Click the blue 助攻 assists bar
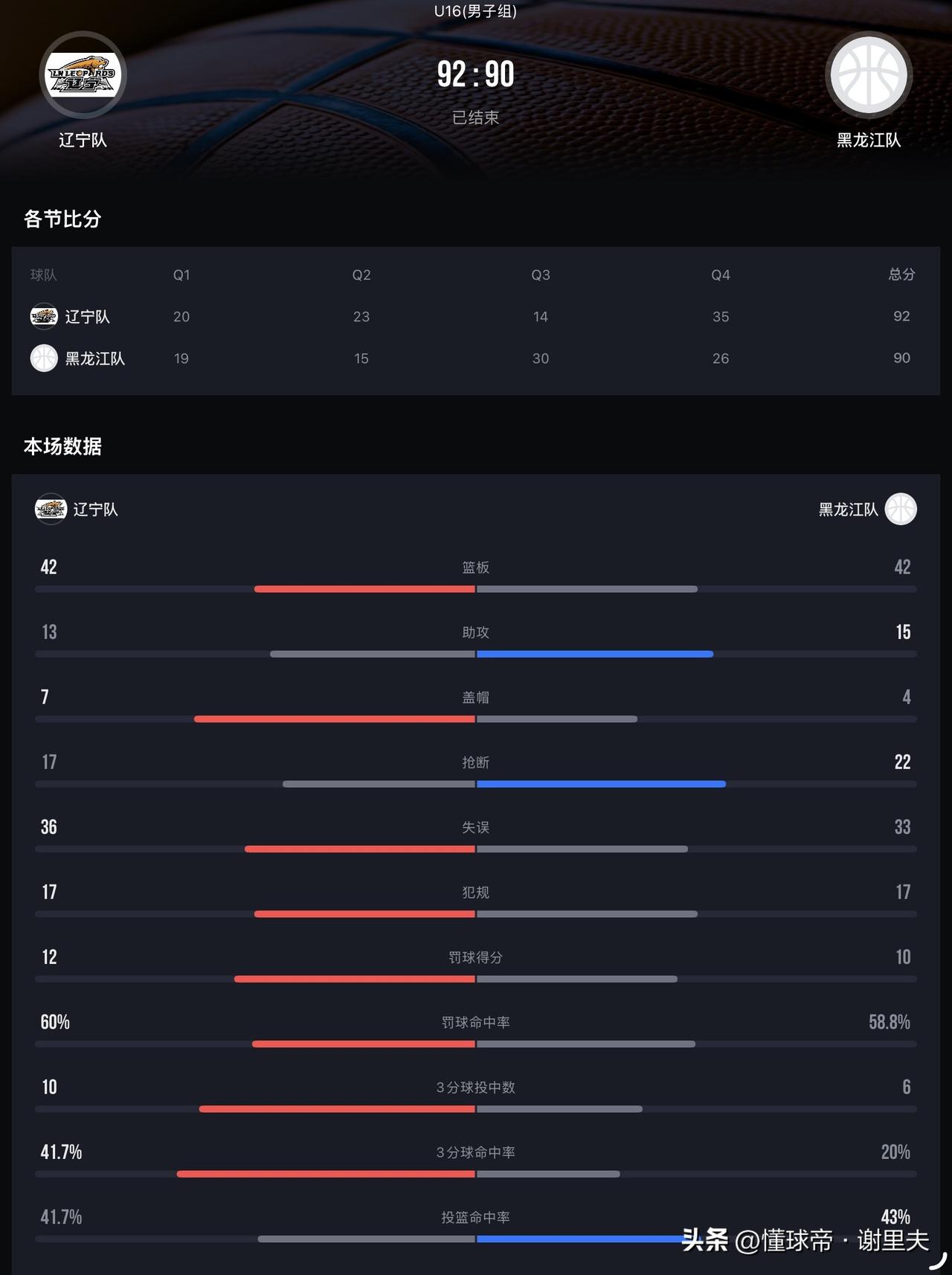Image resolution: width=952 pixels, height=1275 pixels. pos(595,654)
